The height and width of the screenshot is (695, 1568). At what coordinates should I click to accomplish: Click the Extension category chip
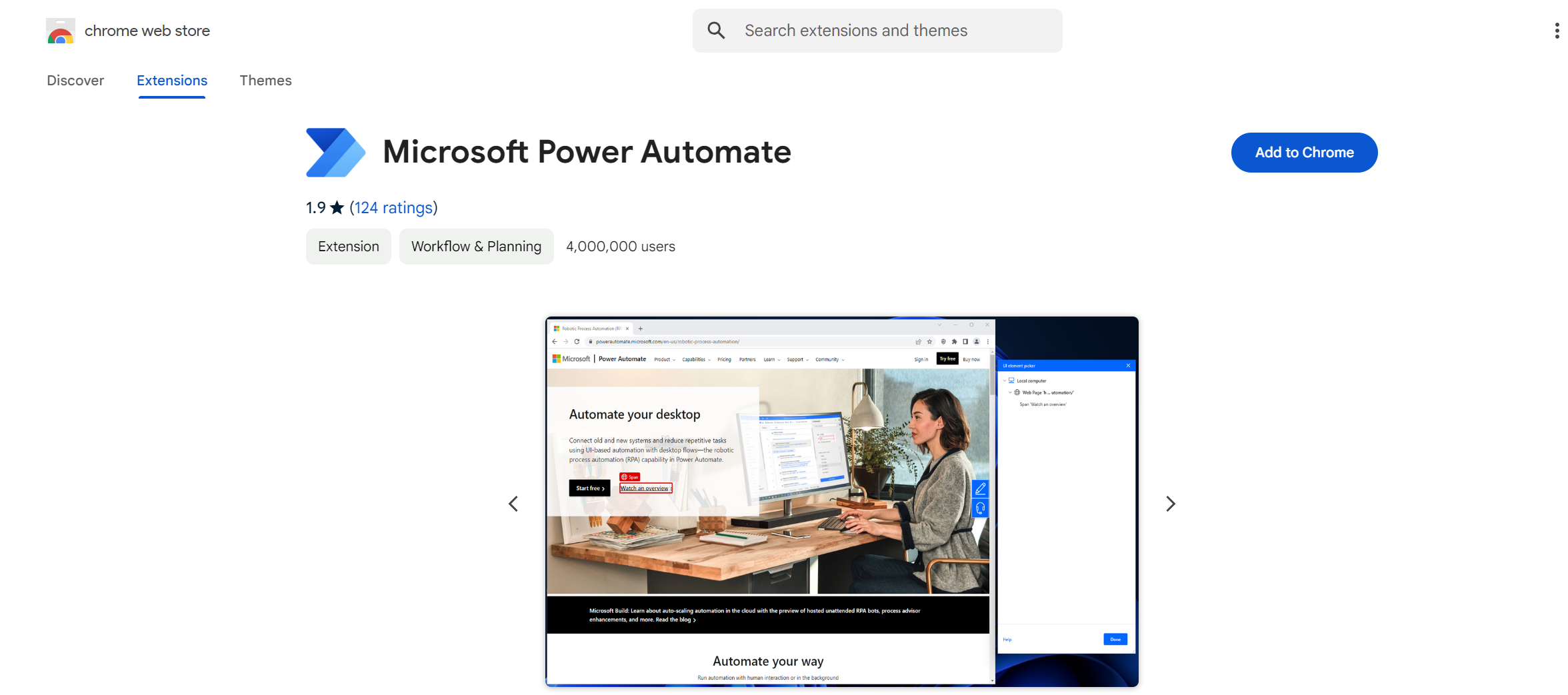(349, 247)
